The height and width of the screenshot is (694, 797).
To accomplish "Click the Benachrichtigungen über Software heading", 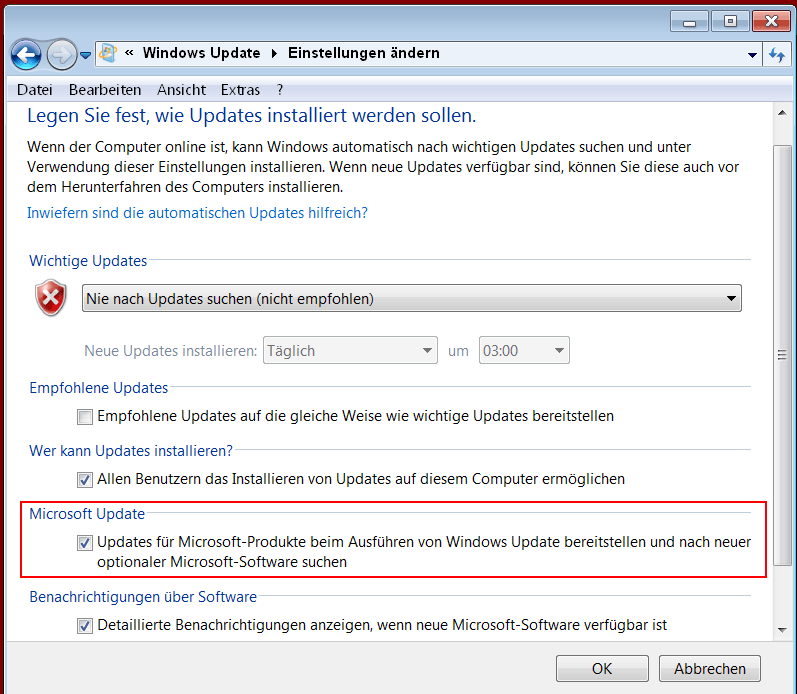I will pos(143,596).
